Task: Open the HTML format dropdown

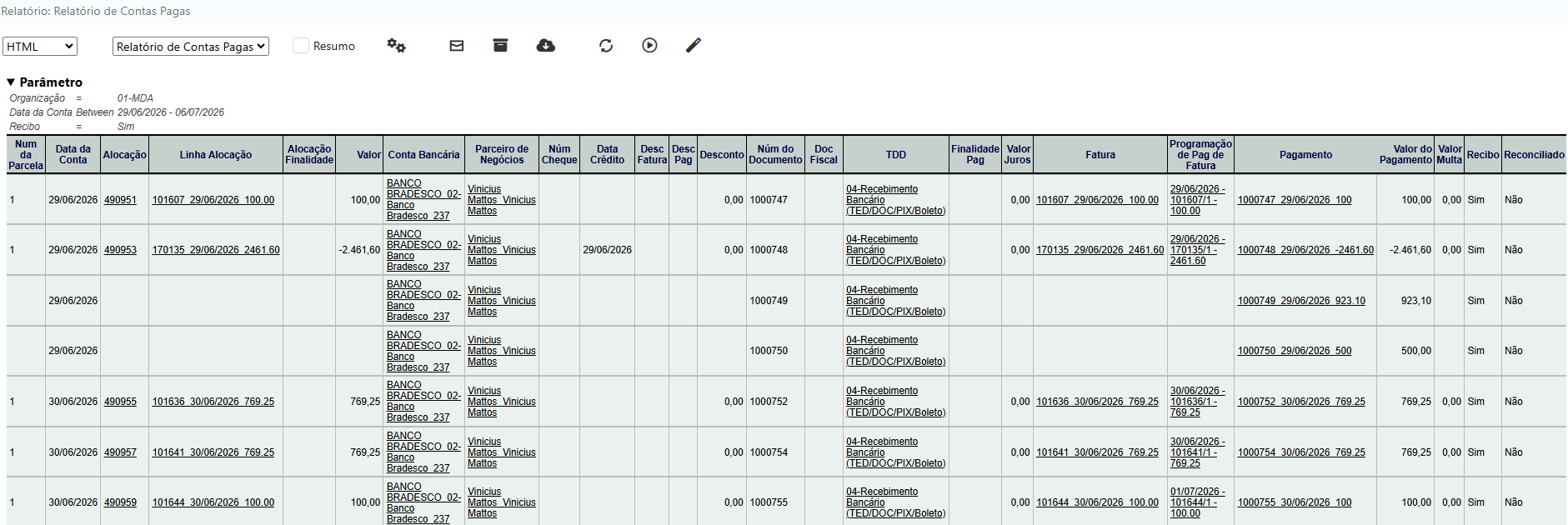Action: (40, 47)
